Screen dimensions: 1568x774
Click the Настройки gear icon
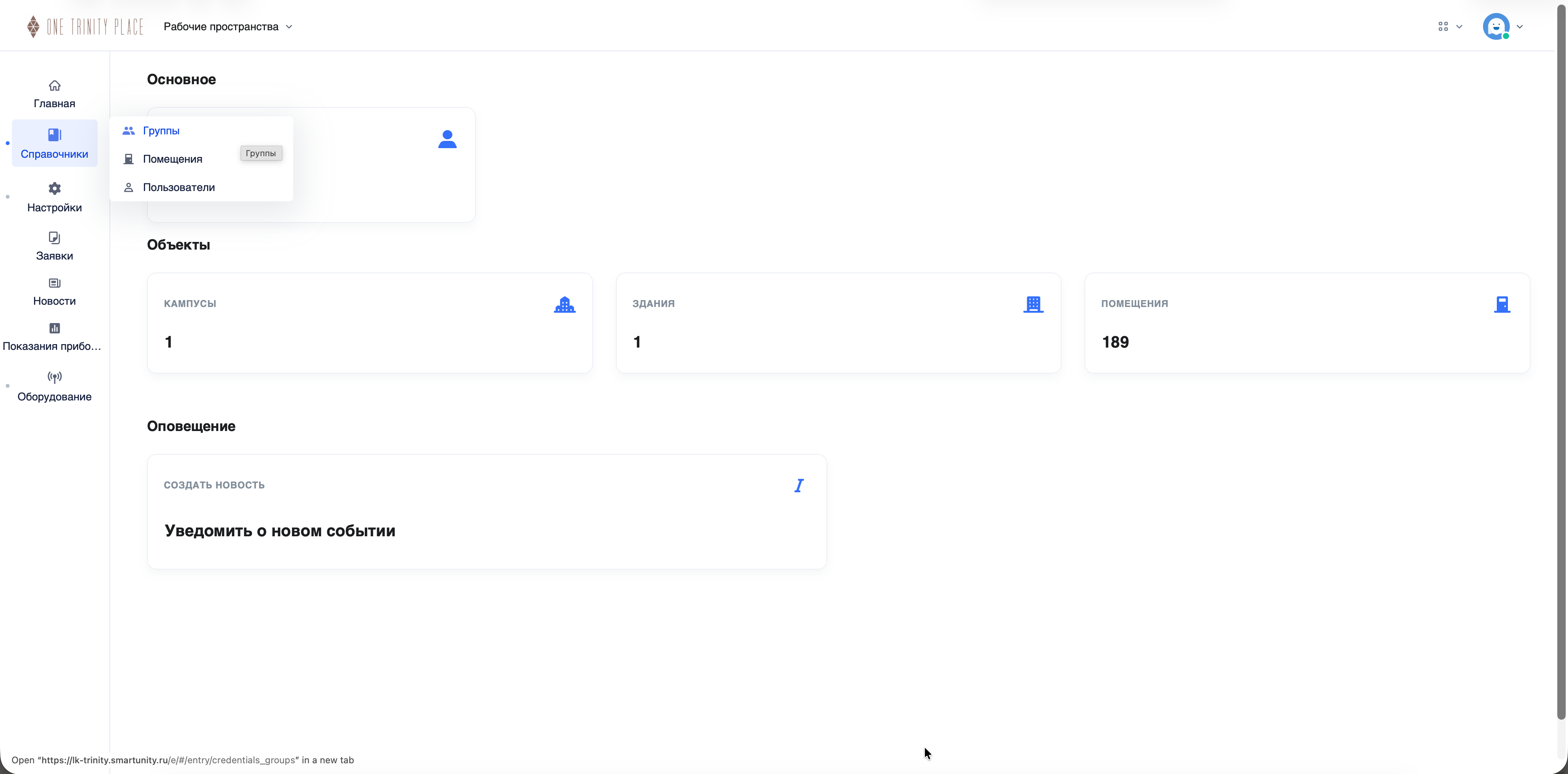coord(54,189)
